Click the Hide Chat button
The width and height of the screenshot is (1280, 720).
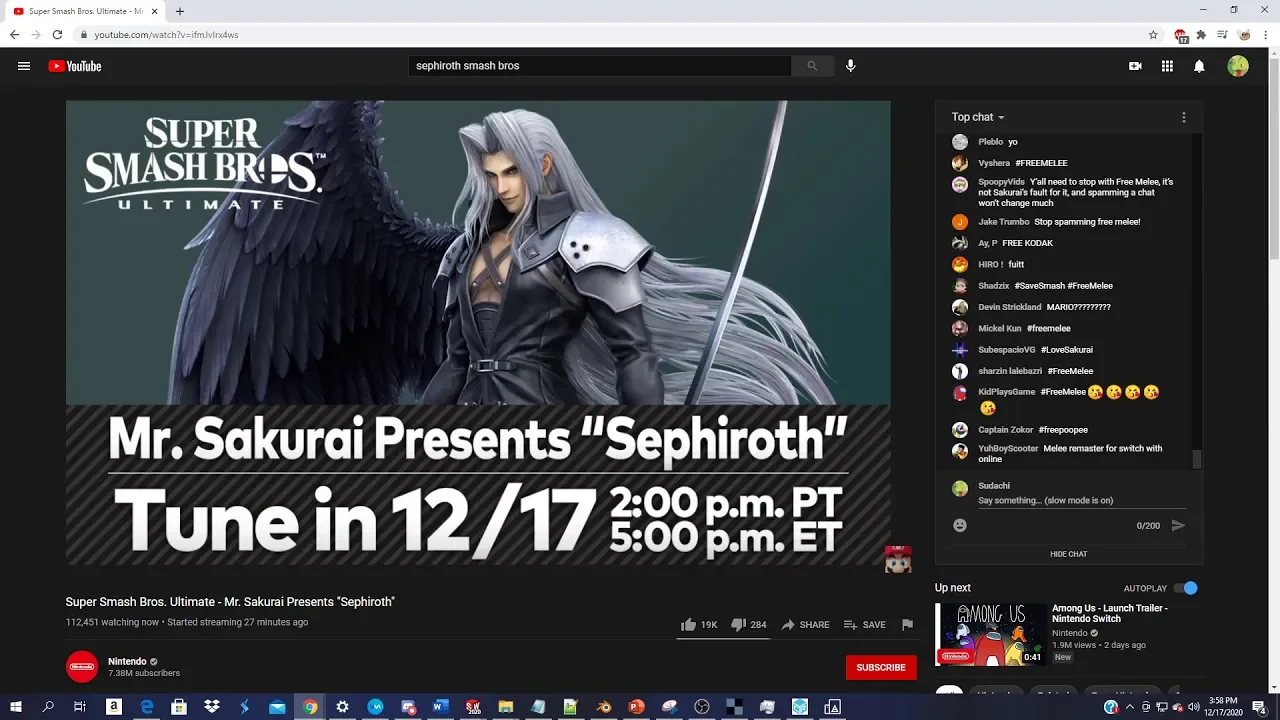(1068, 554)
